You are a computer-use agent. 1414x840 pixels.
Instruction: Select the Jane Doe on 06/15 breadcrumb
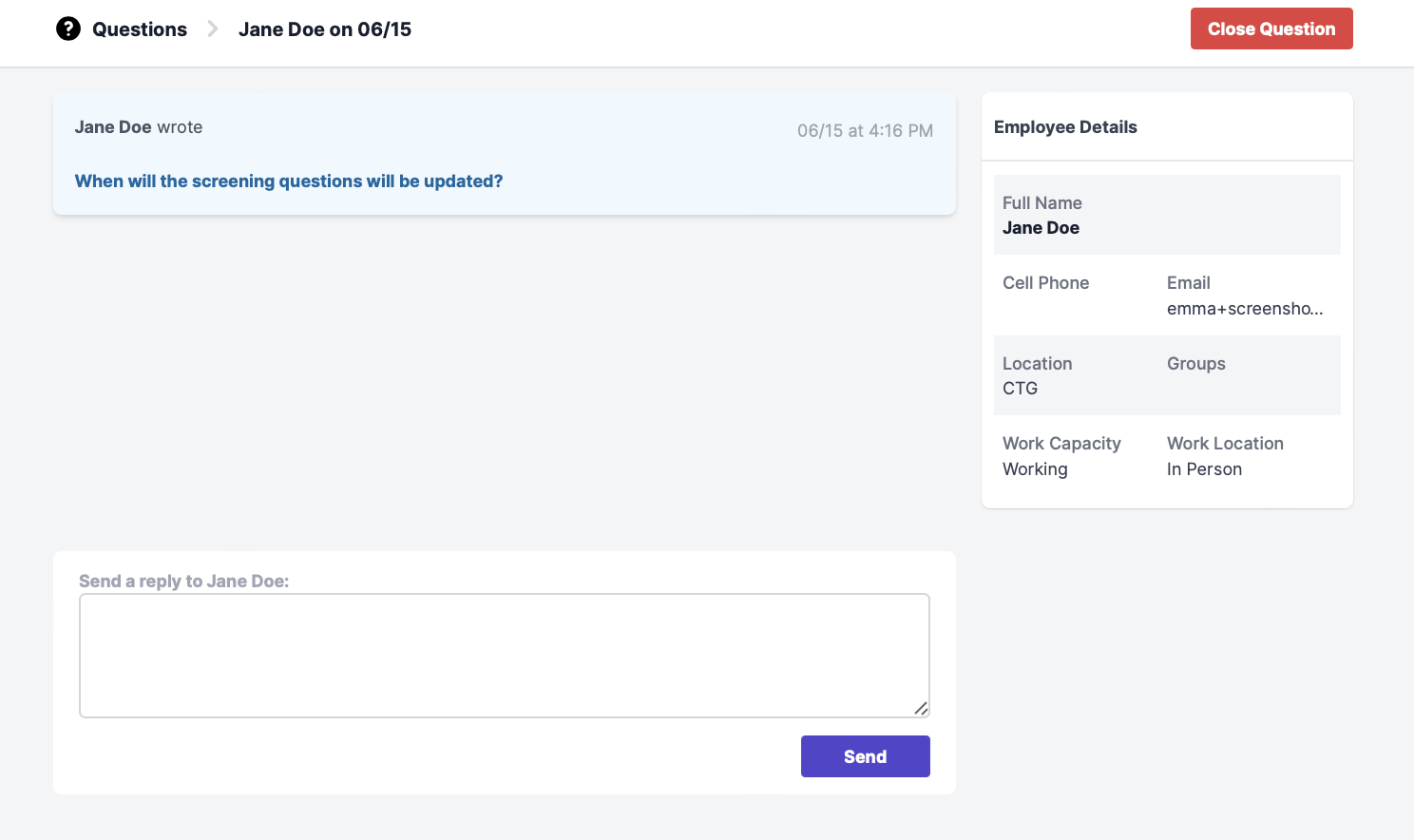[325, 29]
